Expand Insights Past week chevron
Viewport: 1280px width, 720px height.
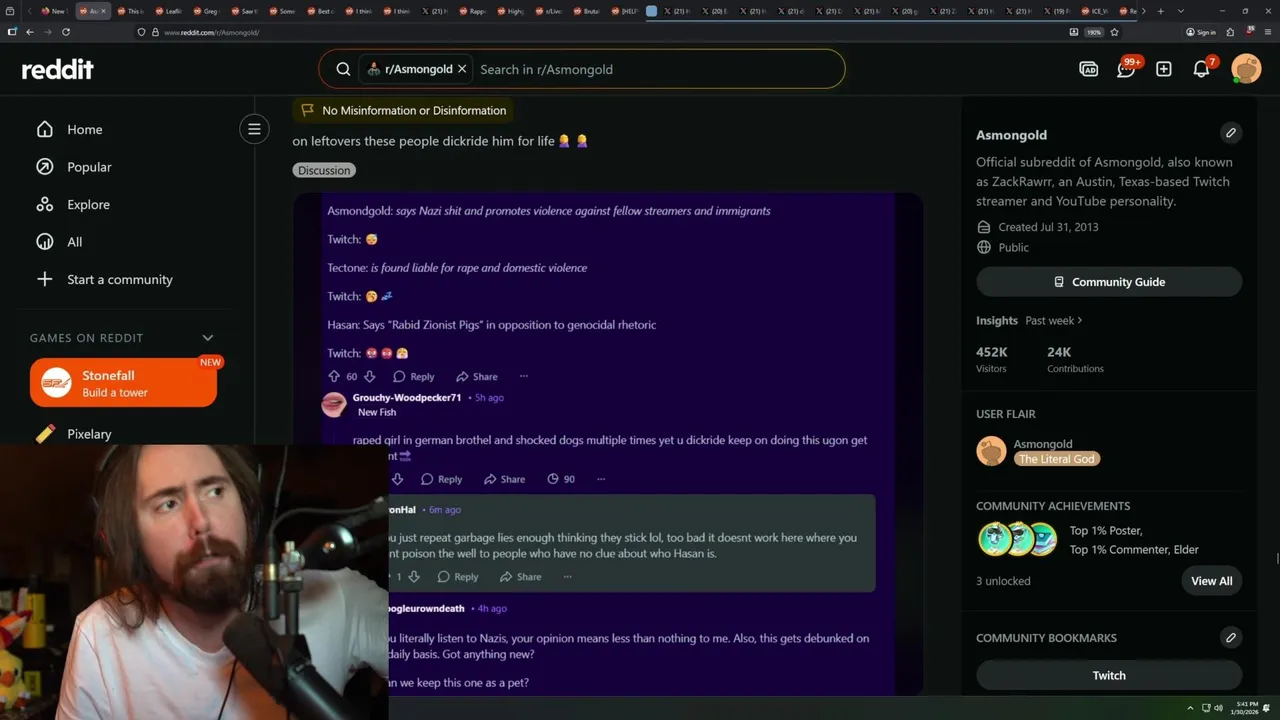1080,320
